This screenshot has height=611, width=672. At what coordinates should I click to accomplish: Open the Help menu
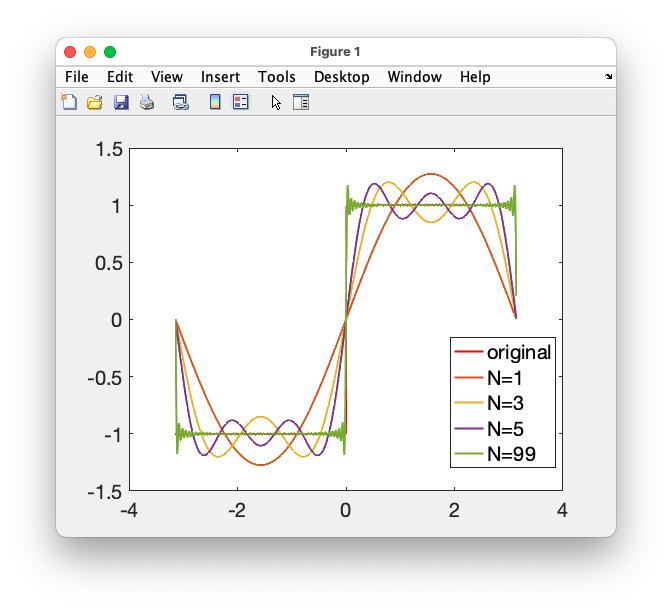(475, 77)
